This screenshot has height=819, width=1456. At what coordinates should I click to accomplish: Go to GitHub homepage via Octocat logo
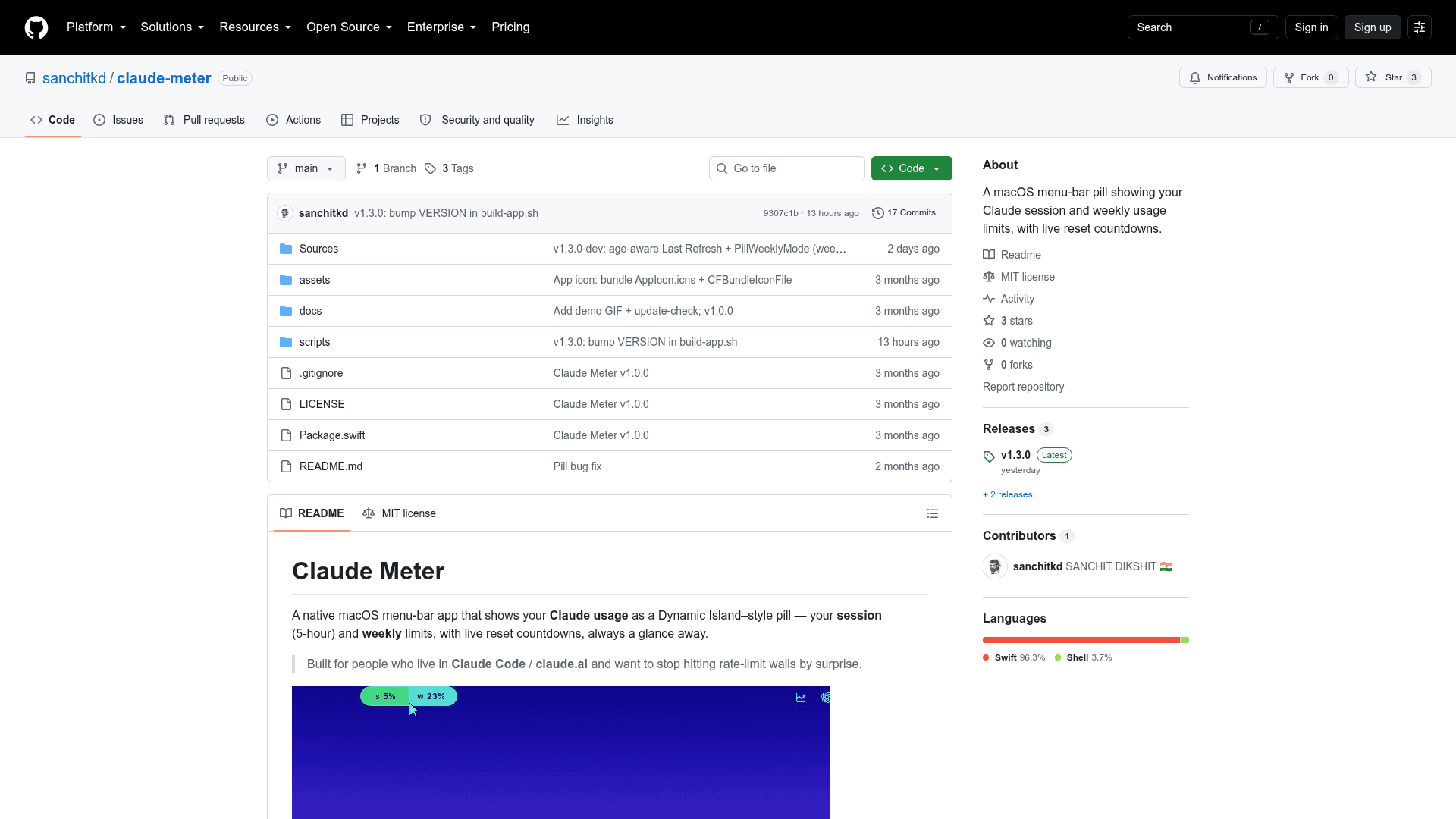[36, 27]
